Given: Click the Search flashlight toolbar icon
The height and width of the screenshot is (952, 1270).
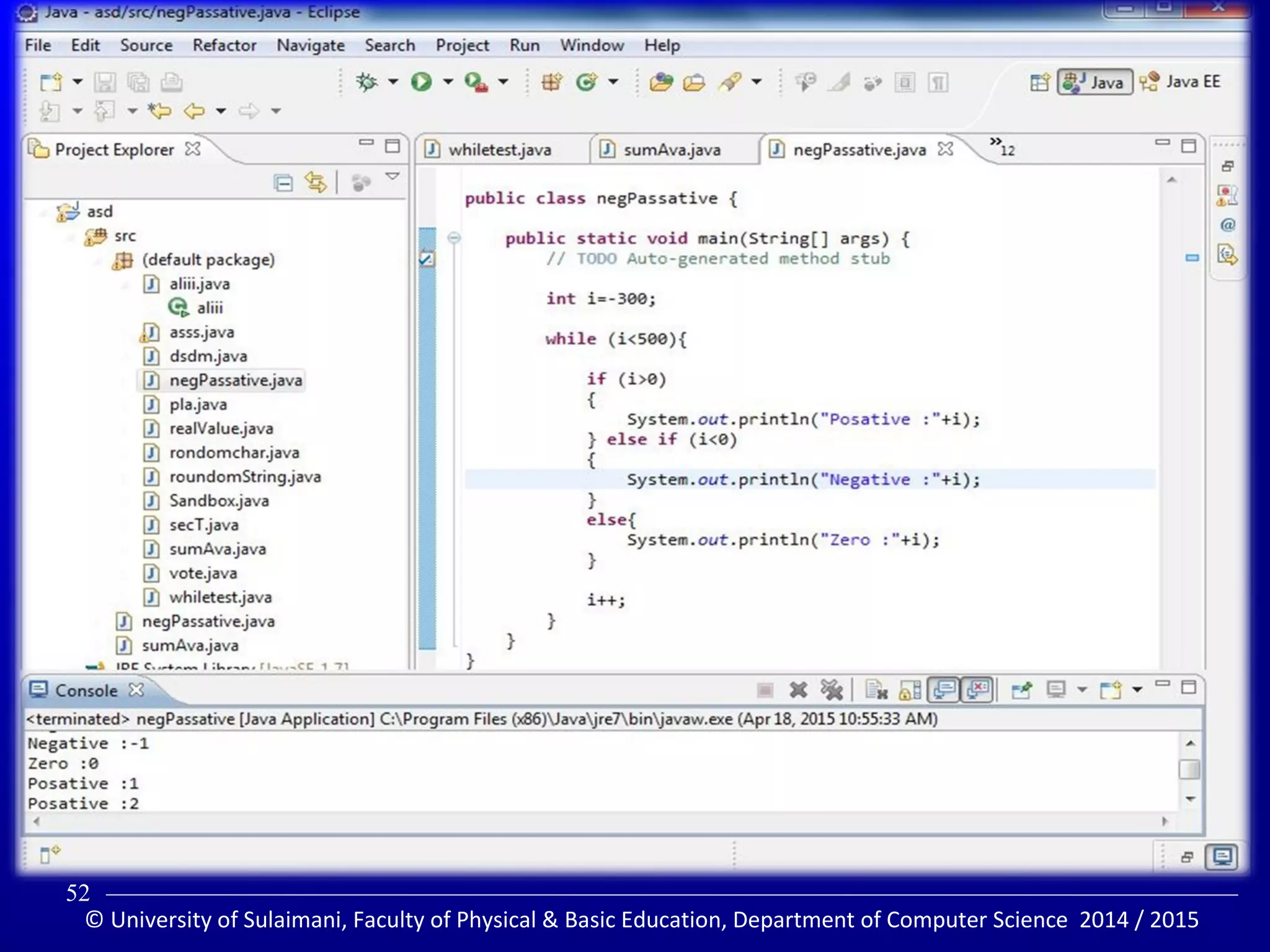Looking at the screenshot, I should click(x=730, y=82).
